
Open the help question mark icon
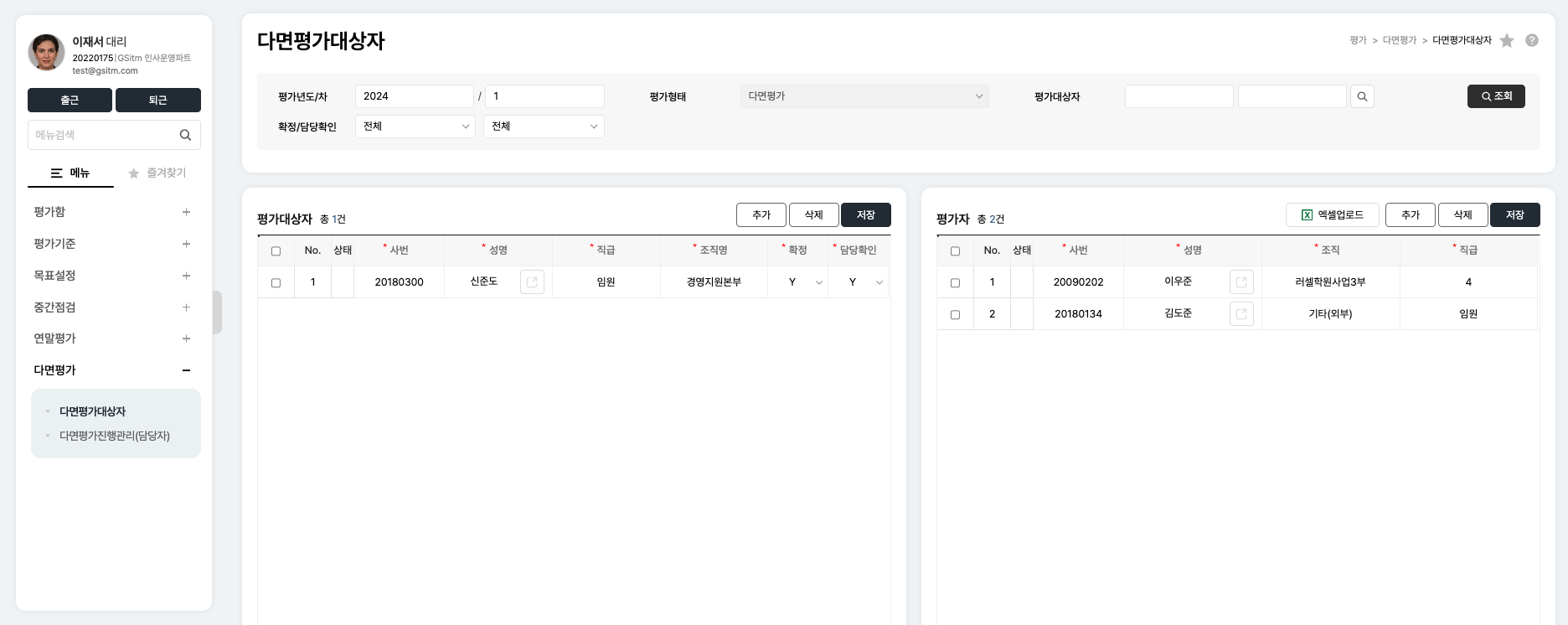[1532, 40]
